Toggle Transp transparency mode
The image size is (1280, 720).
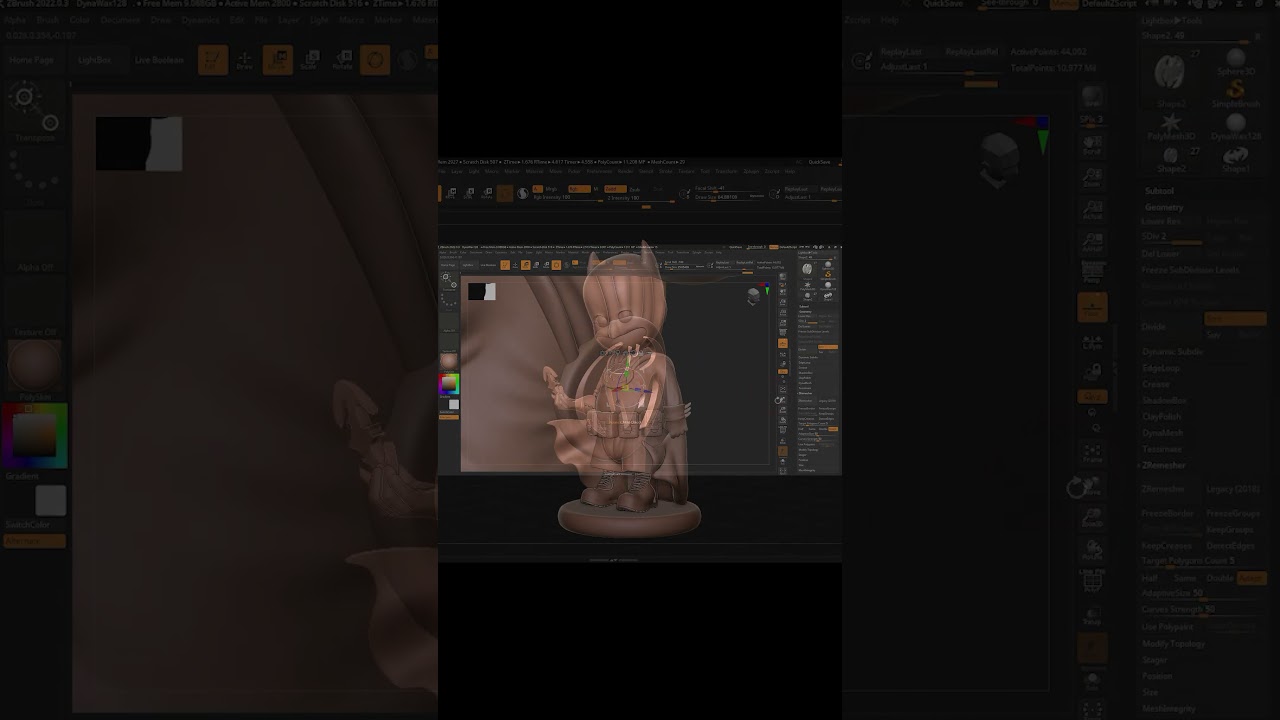pos(1092,615)
